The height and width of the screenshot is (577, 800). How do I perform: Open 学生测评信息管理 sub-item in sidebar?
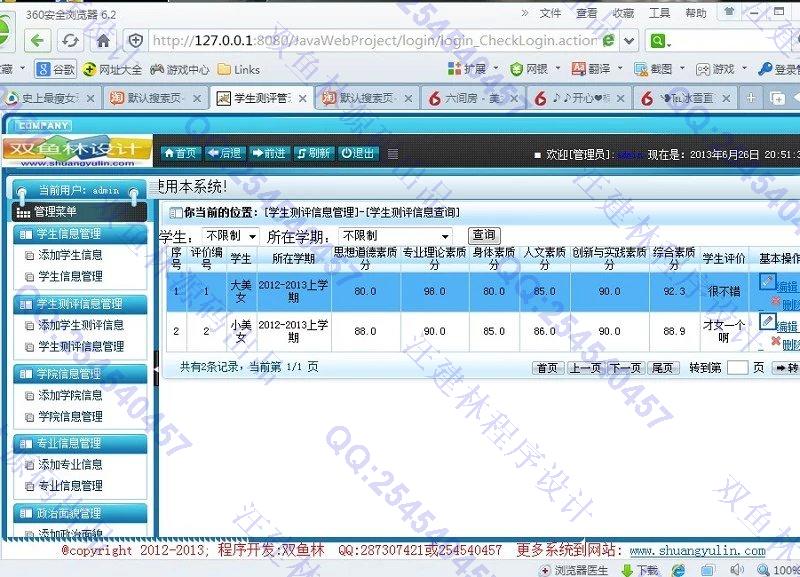[81, 346]
